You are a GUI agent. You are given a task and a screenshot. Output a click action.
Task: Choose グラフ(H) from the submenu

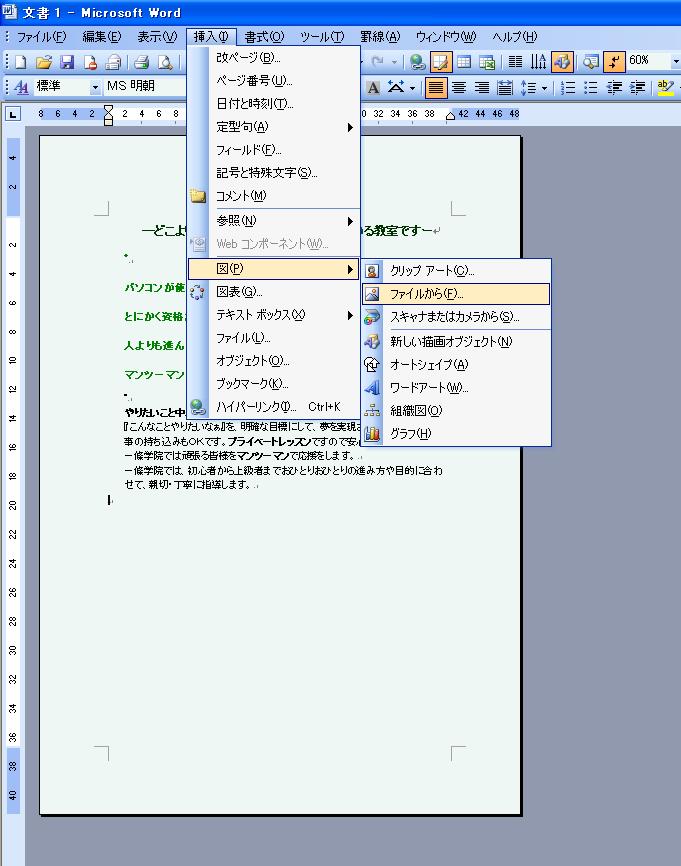click(x=456, y=434)
